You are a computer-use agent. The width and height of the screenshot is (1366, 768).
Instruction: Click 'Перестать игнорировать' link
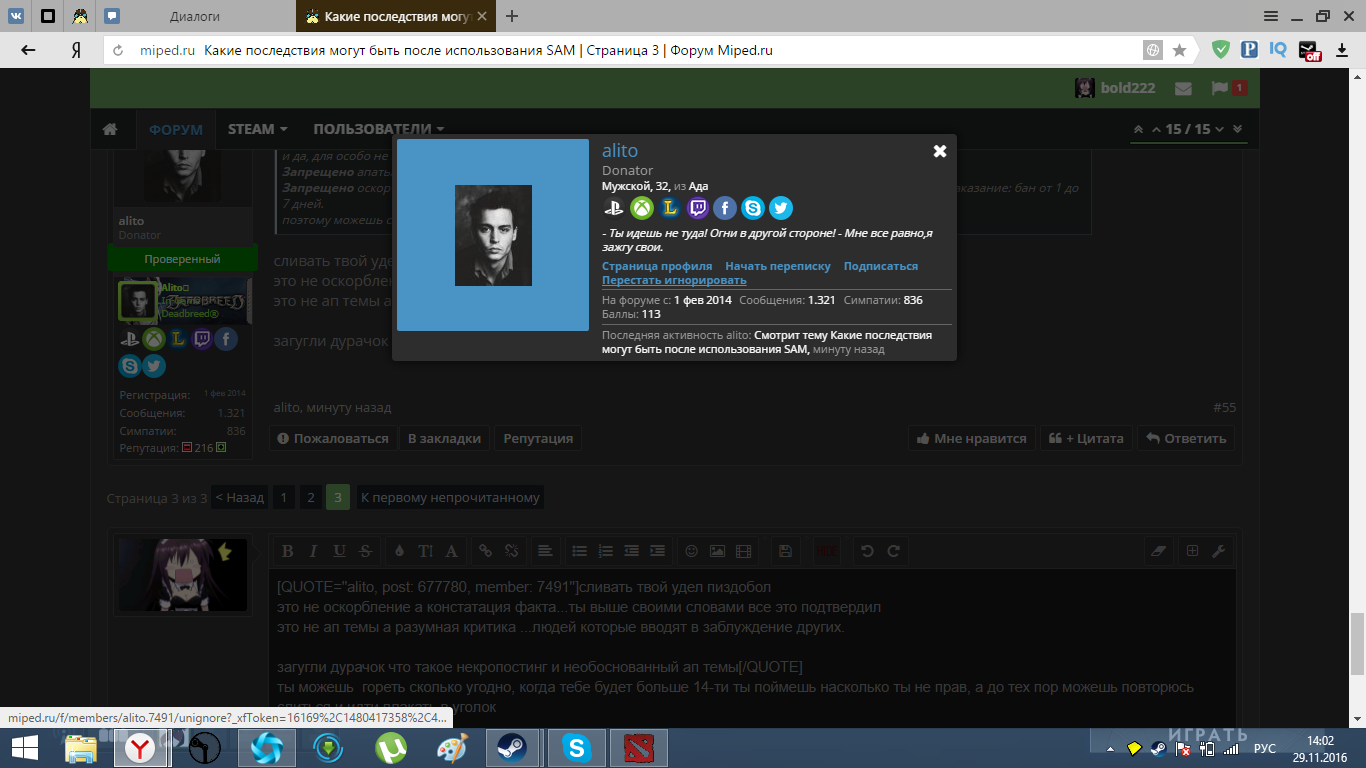point(674,280)
